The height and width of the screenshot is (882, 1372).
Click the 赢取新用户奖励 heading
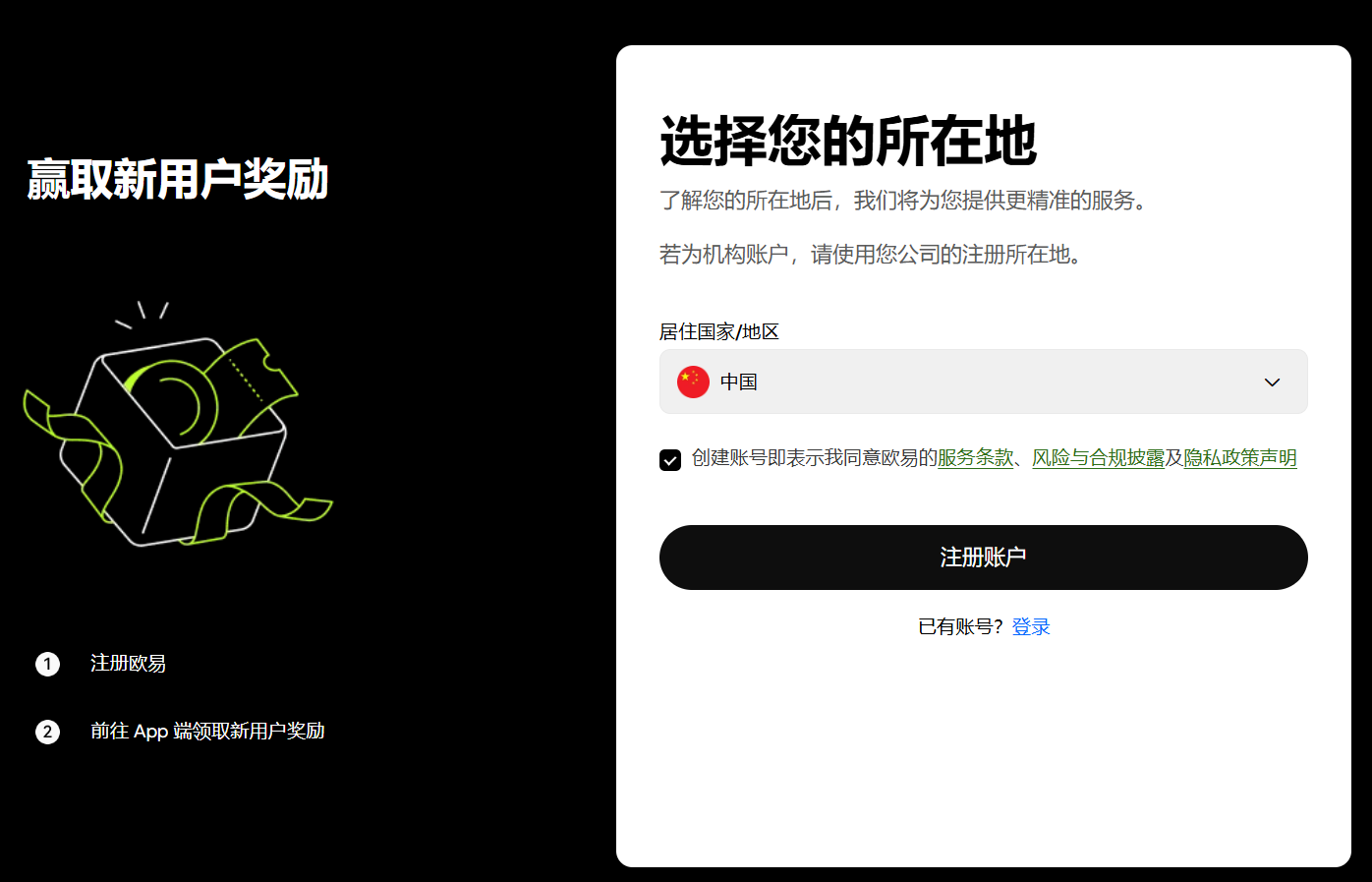(x=178, y=180)
